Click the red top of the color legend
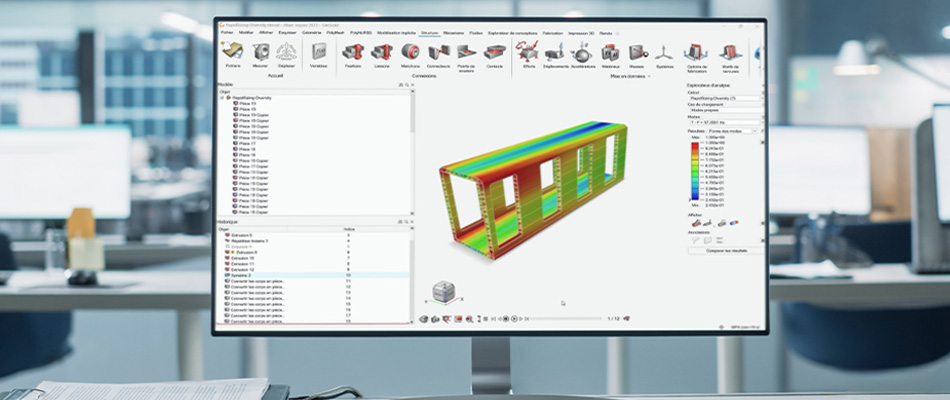The height and width of the screenshot is (400, 950). coord(694,147)
